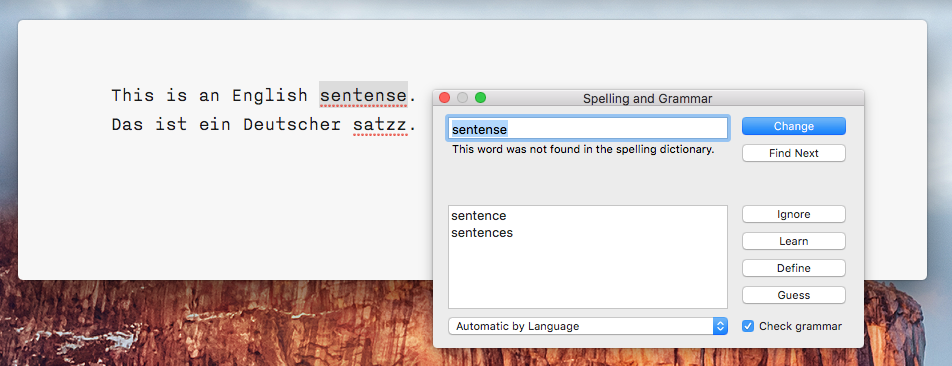
Task: Click the misspelled word "satzz" in the document
Action: [x=379, y=125]
